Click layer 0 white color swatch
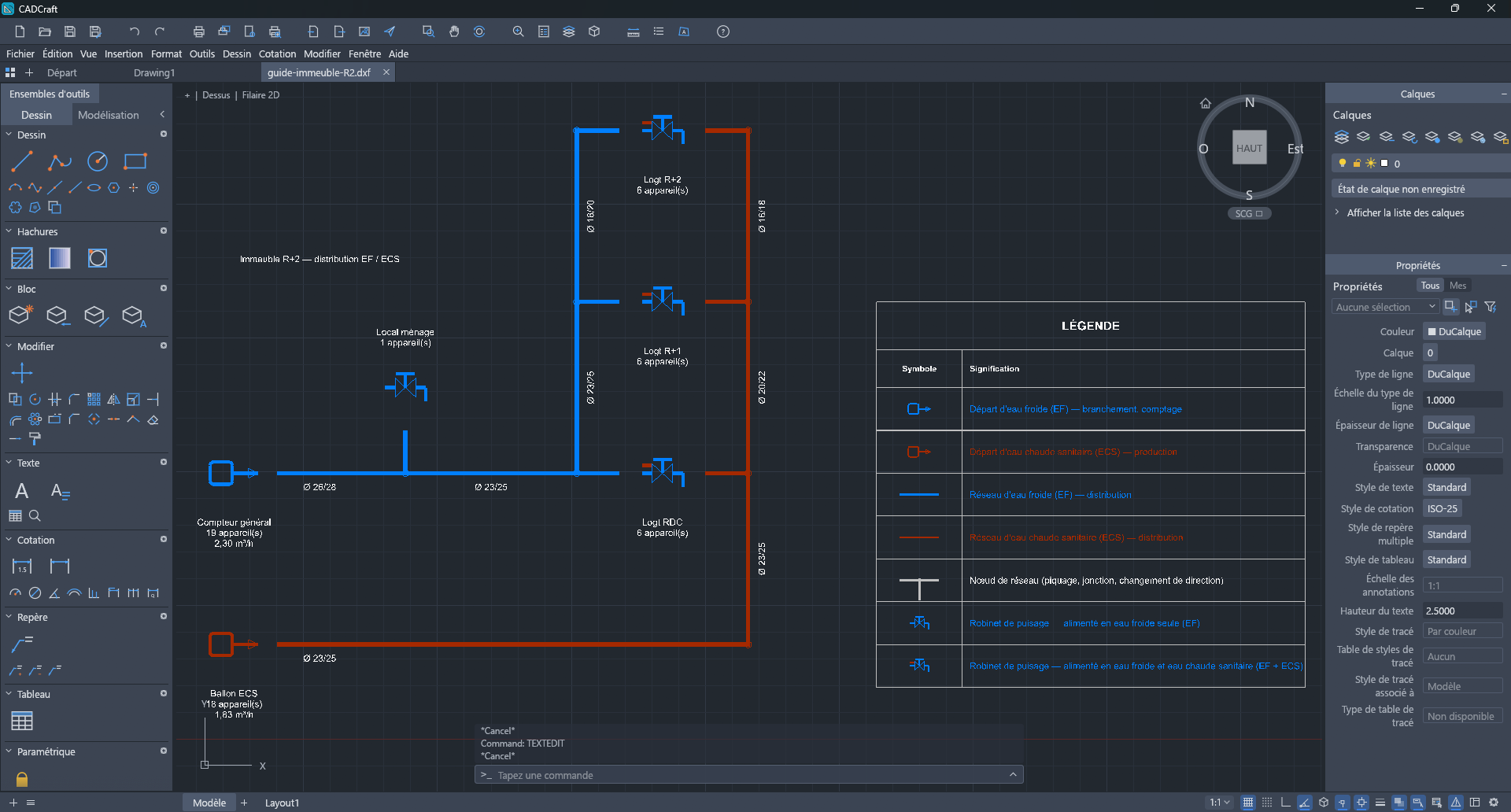This screenshot has width=1511, height=812. point(1384,164)
